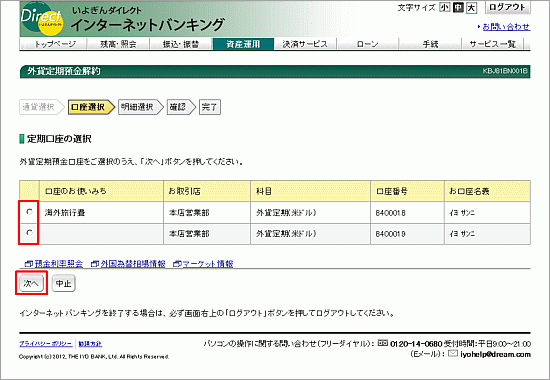Click email address iyohelp@dream.com
The height and width of the screenshot is (380, 550).
coord(495,354)
